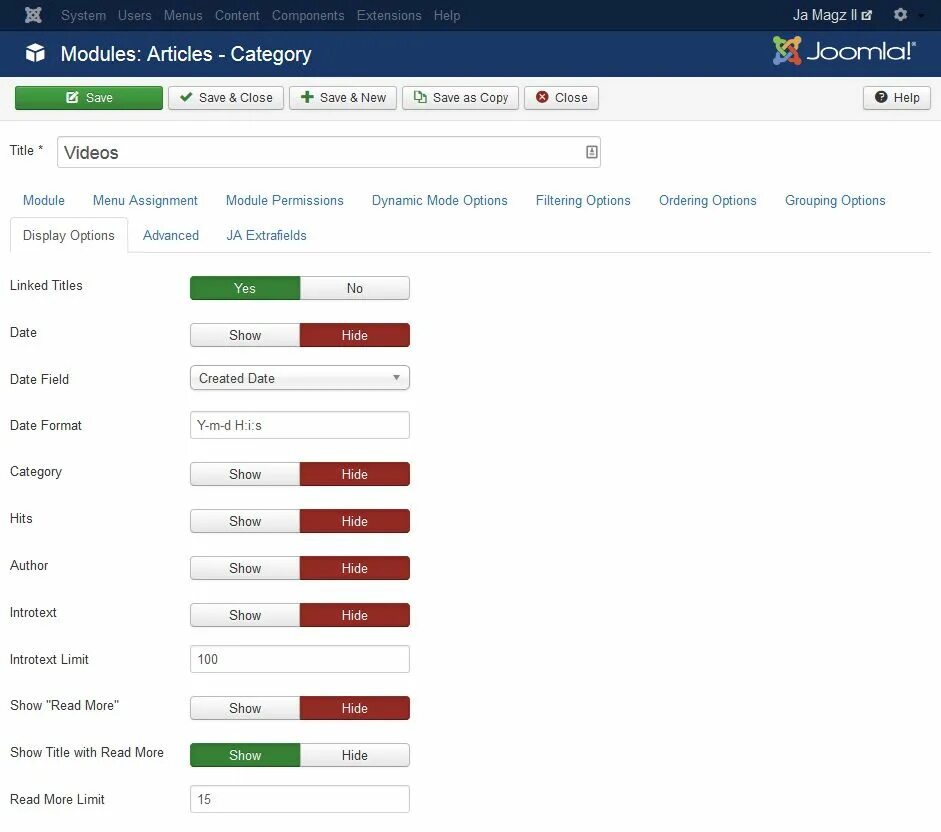Image resolution: width=941 pixels, height=832 pixels.
Task: Click Save & New button
Action: pos(343,98)
